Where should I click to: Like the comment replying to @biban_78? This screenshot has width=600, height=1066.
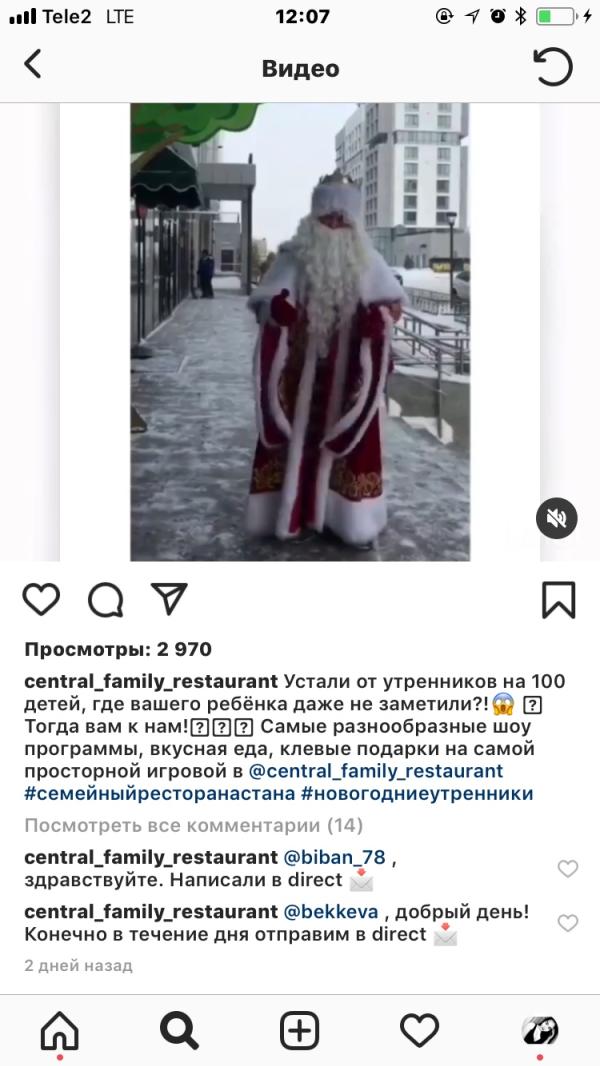[x=567, y=868]
